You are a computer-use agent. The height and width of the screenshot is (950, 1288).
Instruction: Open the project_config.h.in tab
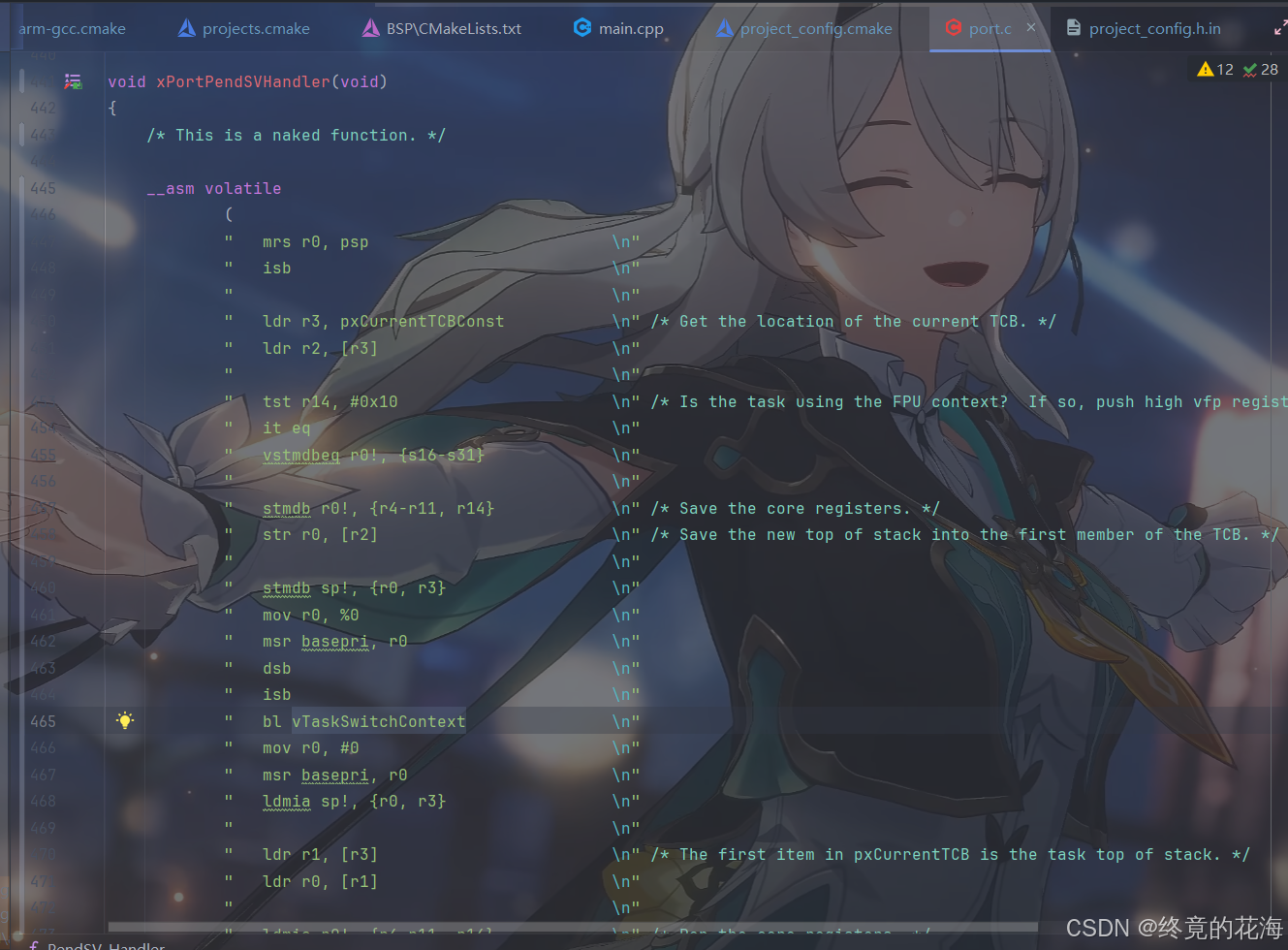coord(1154,29)
